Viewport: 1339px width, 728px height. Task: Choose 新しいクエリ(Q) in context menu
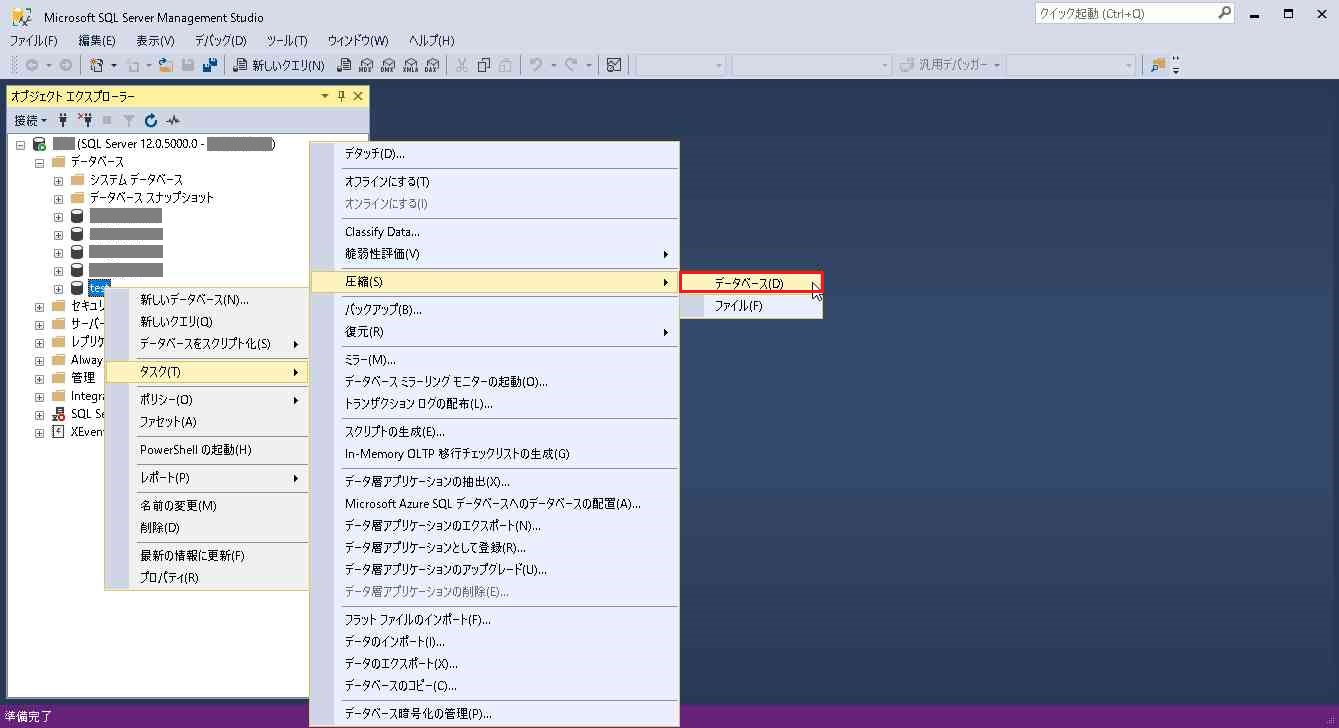coord(207,322)
